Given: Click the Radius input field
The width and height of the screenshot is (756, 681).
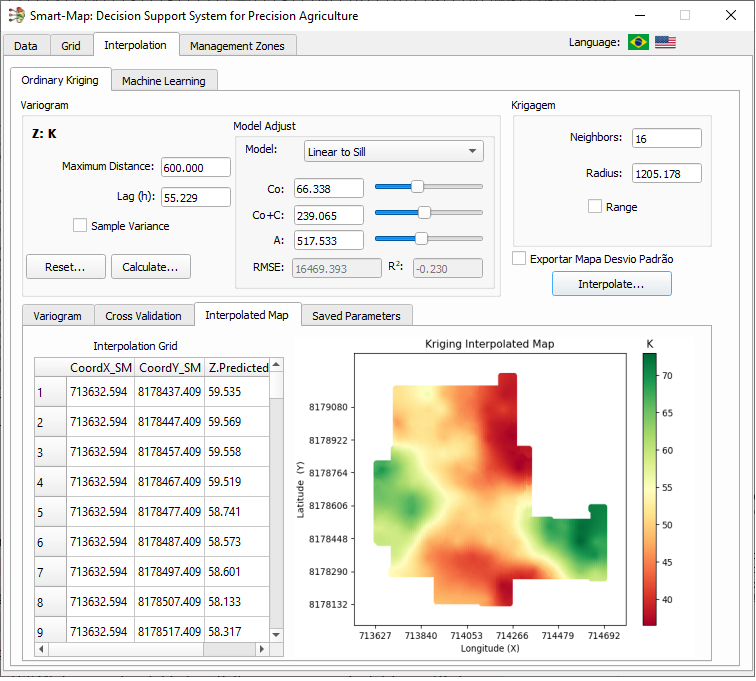Looking at the screenshot, I should pyautogui.click(x=667, y=173).
